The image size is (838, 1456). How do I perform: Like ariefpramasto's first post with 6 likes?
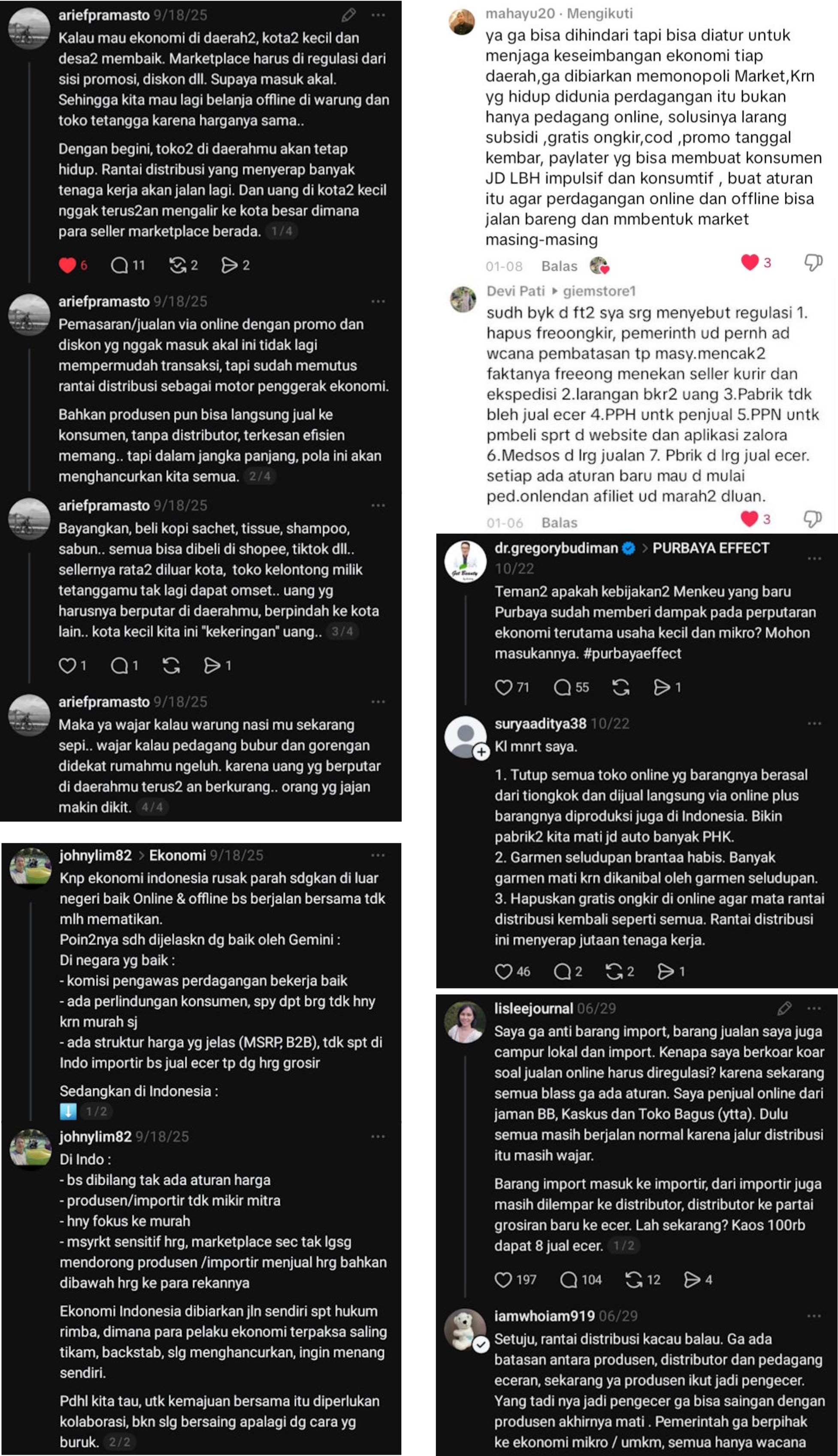tap(68, 265)
